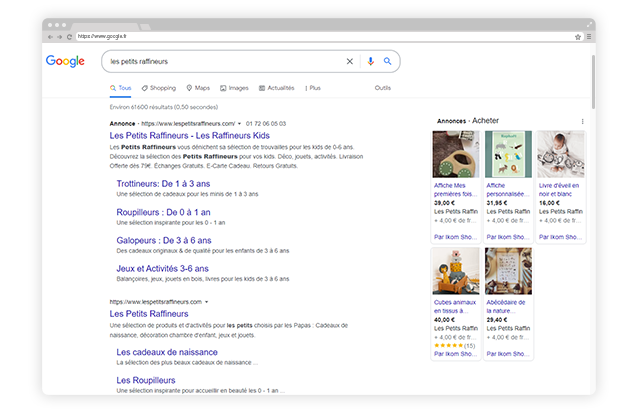Open 'Jeux et Activités 3-6 ans' link
635x420 pixels.
[162, 269]
